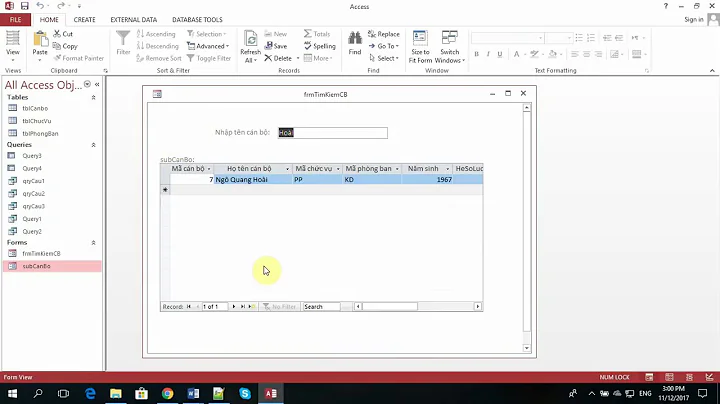
Task: Toggle Bold formatting
Action: (x=477, y=54)
